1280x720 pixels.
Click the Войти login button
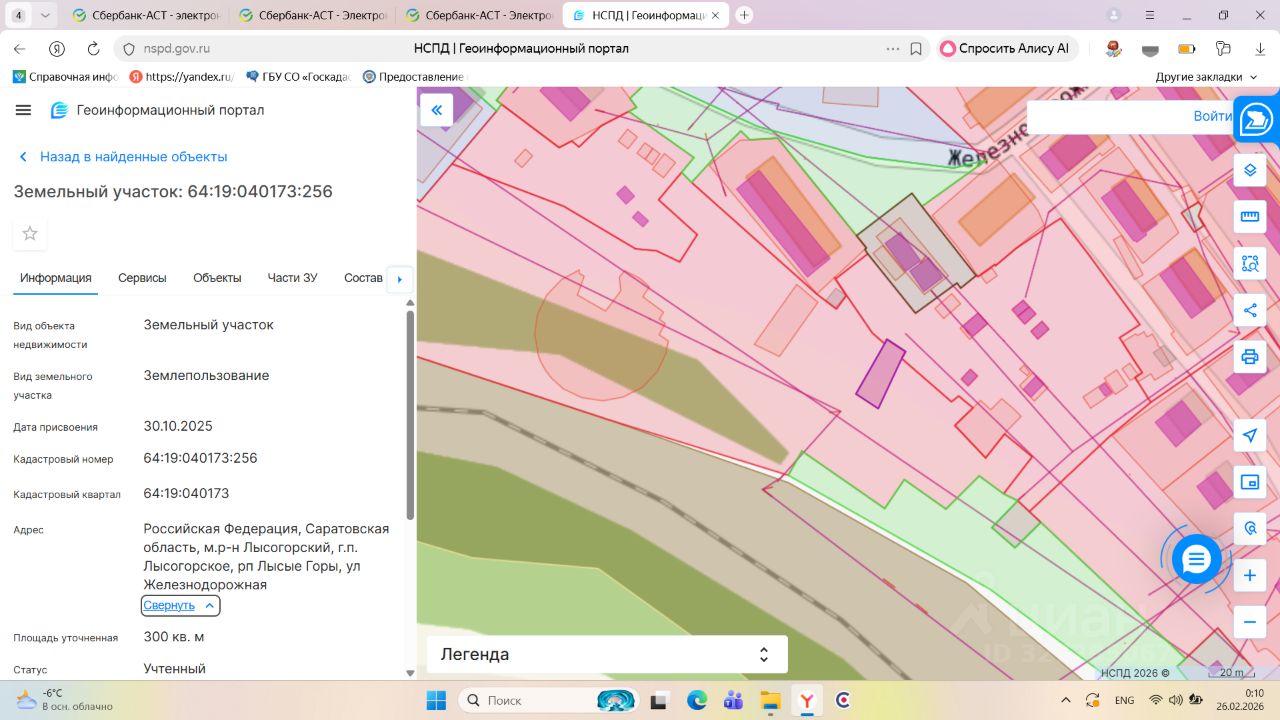[1211, 116]
